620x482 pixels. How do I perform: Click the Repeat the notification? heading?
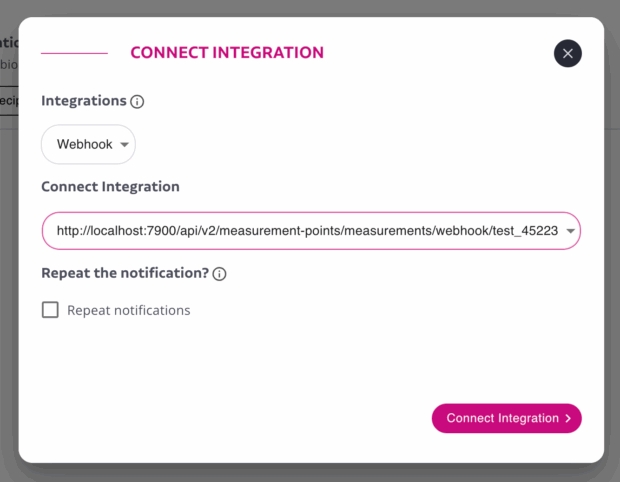(x=124, y=273)
